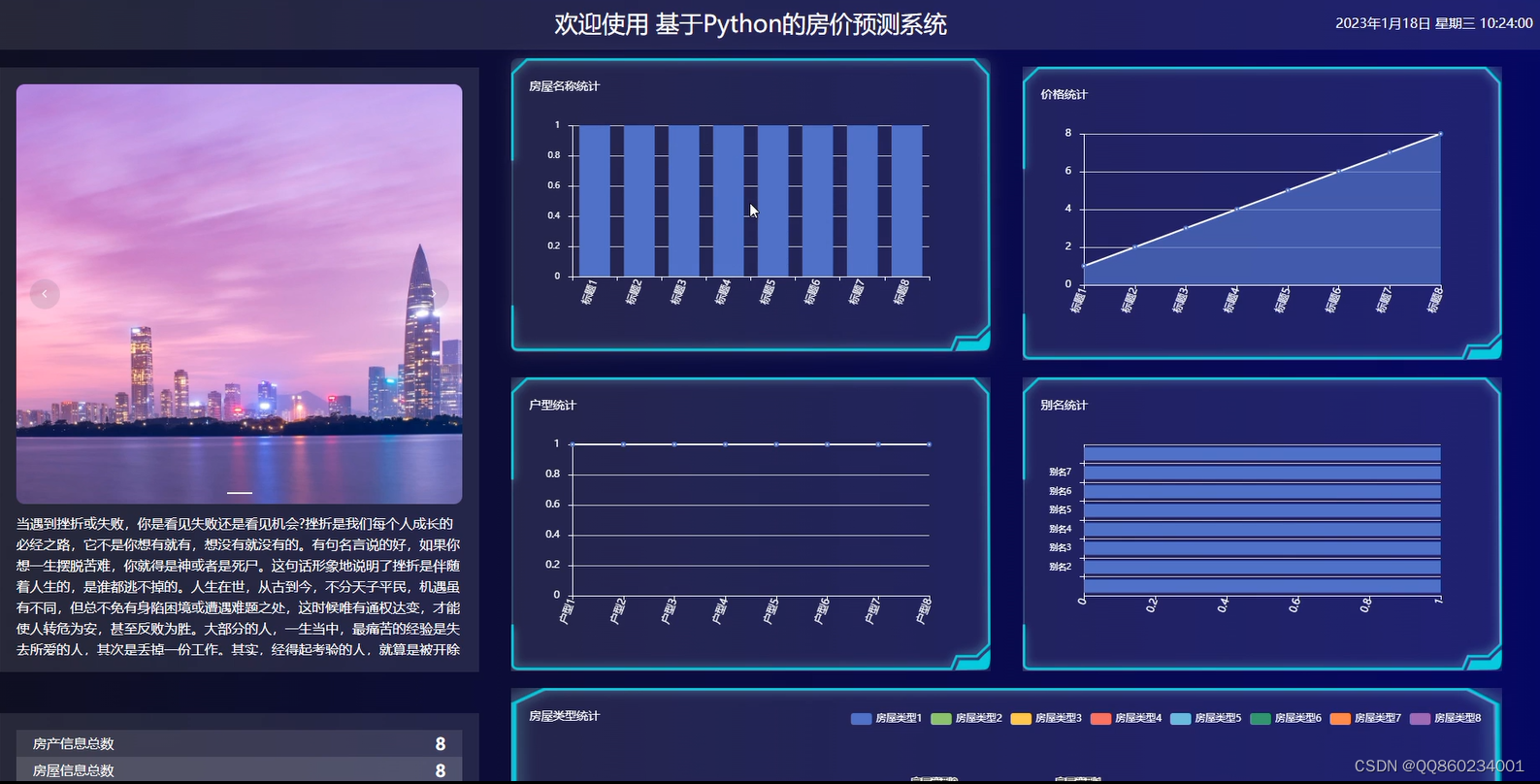
Task: Go to the previous carousel image
Action: (x=45, y=294)
